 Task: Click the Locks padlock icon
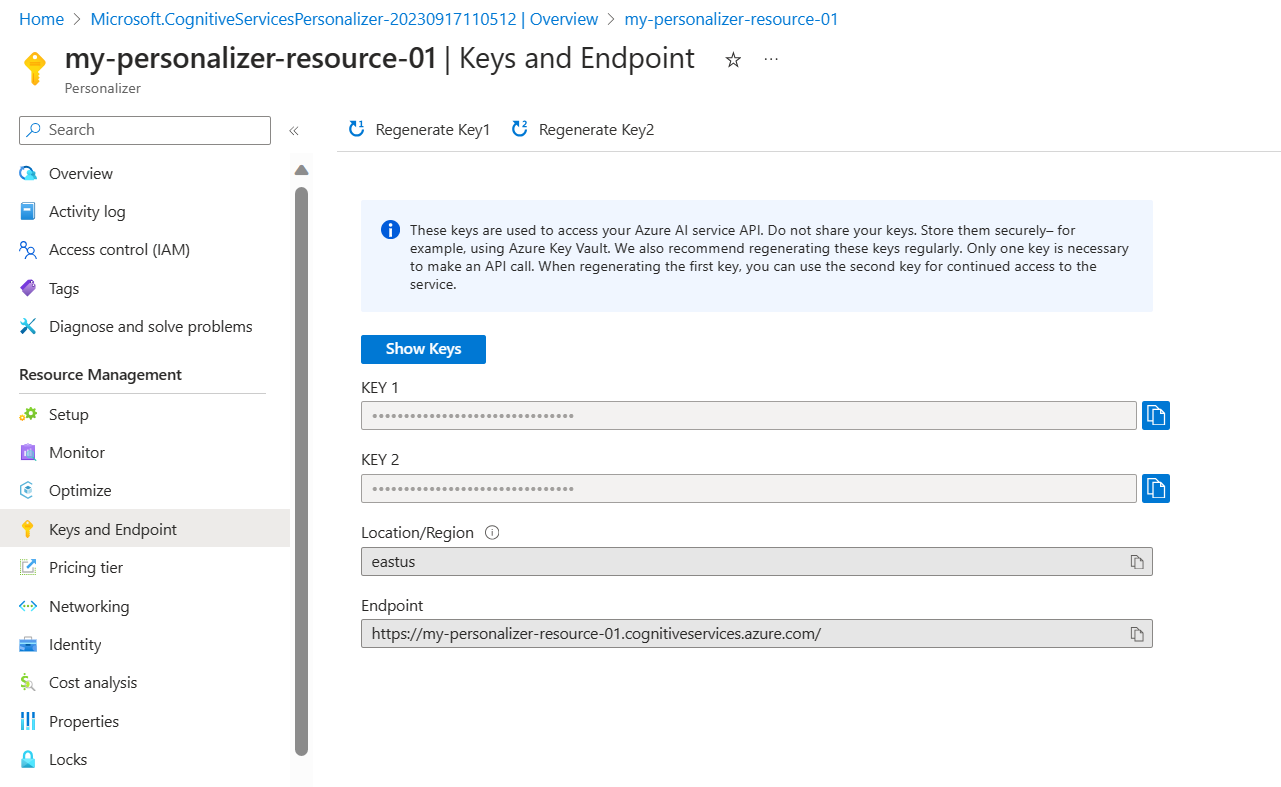(x=28, y=760)
